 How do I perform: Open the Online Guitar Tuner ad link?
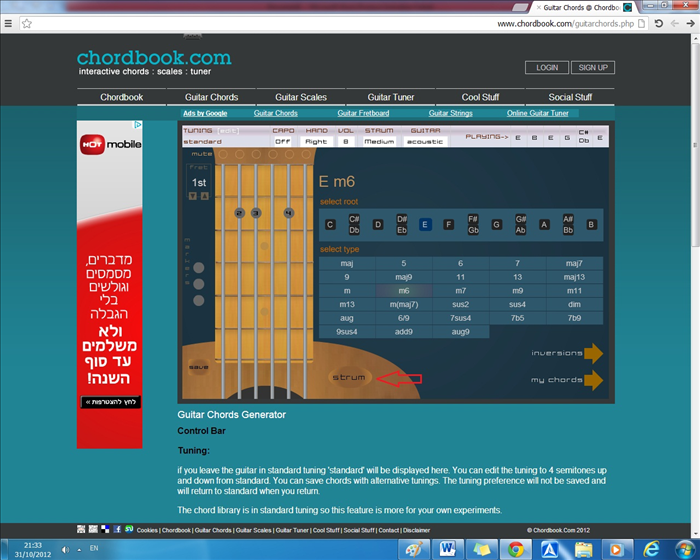coord(538,113)
